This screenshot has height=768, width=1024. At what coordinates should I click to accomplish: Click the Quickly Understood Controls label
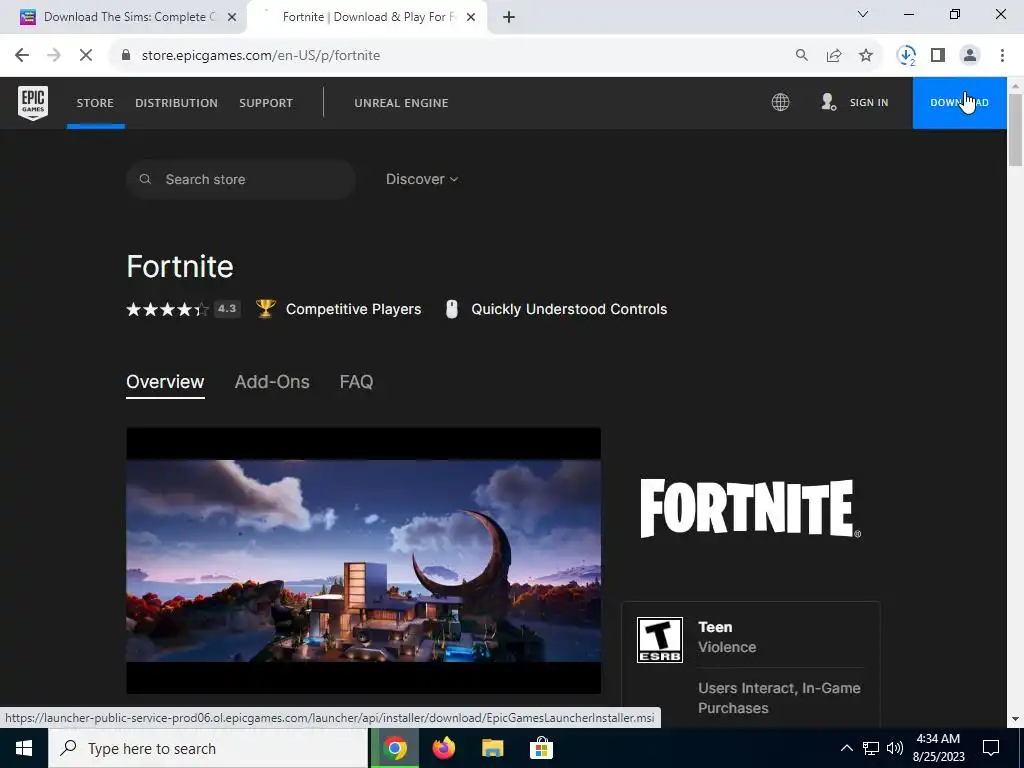pyautogui.click(x=569, y=309)
